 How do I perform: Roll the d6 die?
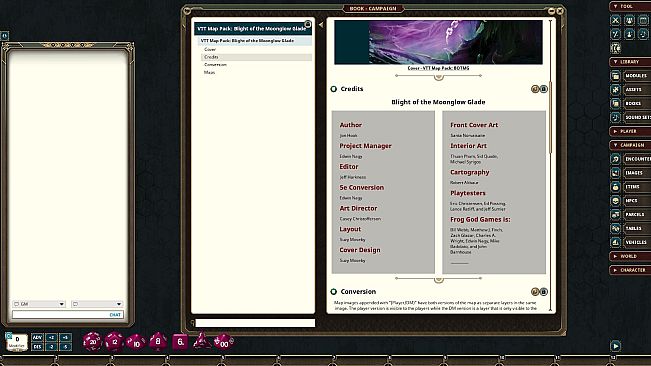tap(180, 342)
